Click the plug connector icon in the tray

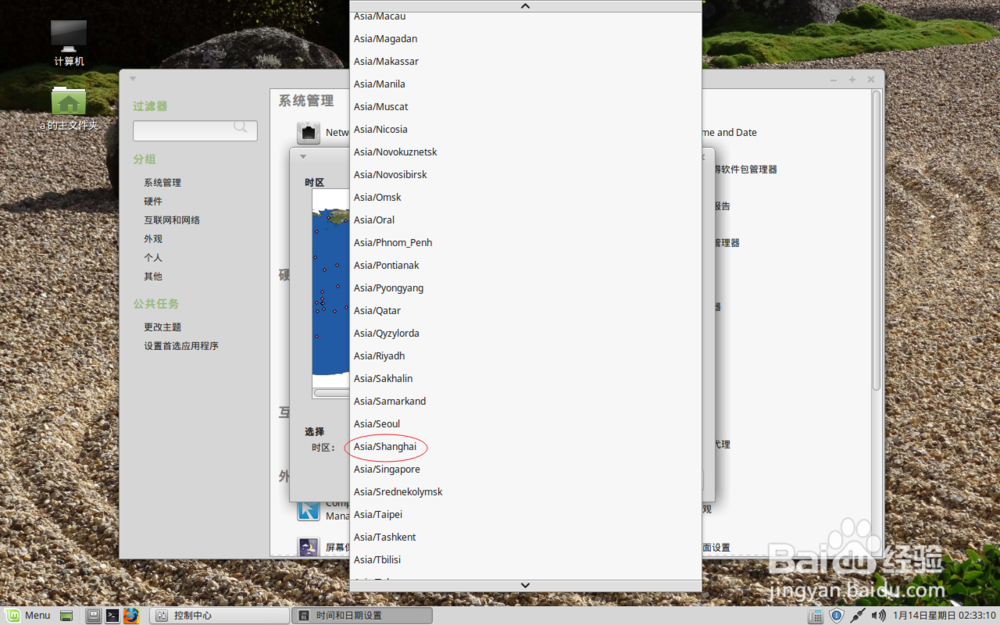(x=857, y=614)
